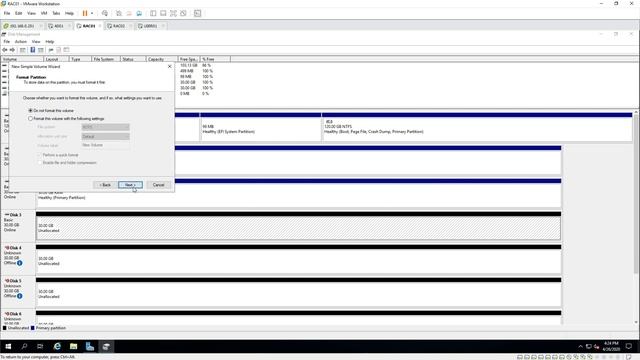Click the VMware Unity mode icon
The height and width of the screenshot is (360, 640).
point(183,13)
